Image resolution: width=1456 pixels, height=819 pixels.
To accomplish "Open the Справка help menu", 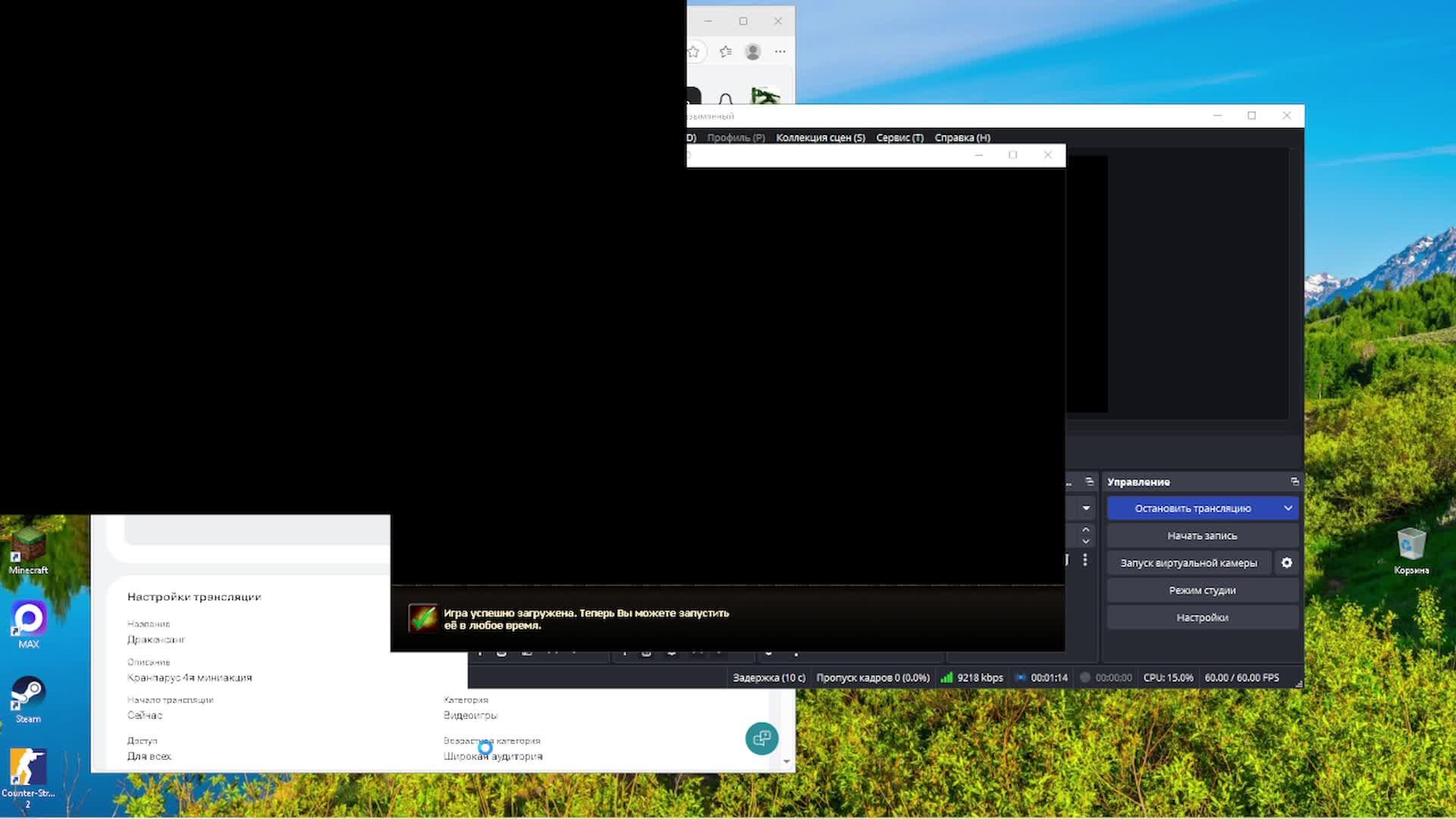I will point(962,137).
